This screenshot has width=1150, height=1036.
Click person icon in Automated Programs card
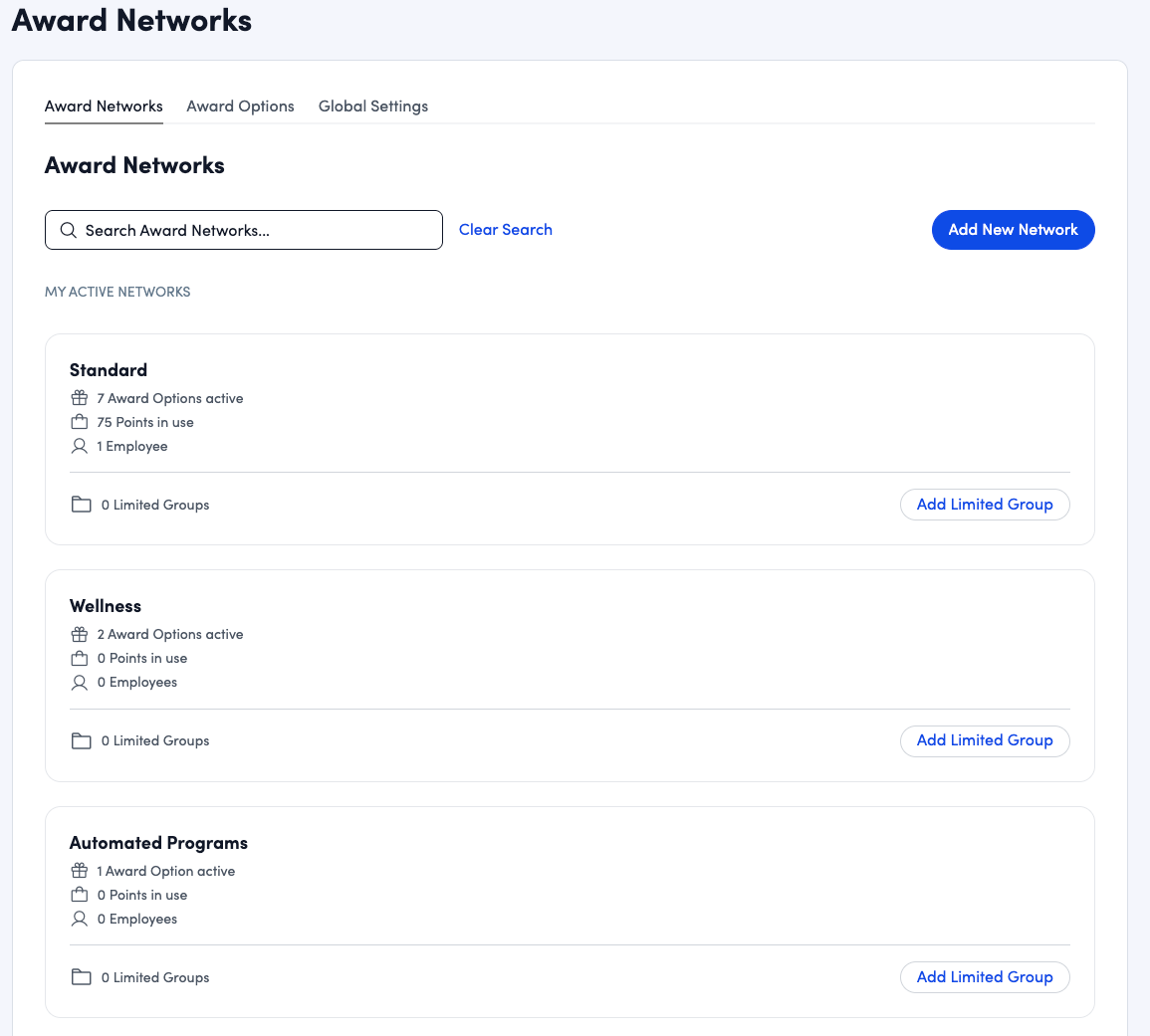(80, 919)
